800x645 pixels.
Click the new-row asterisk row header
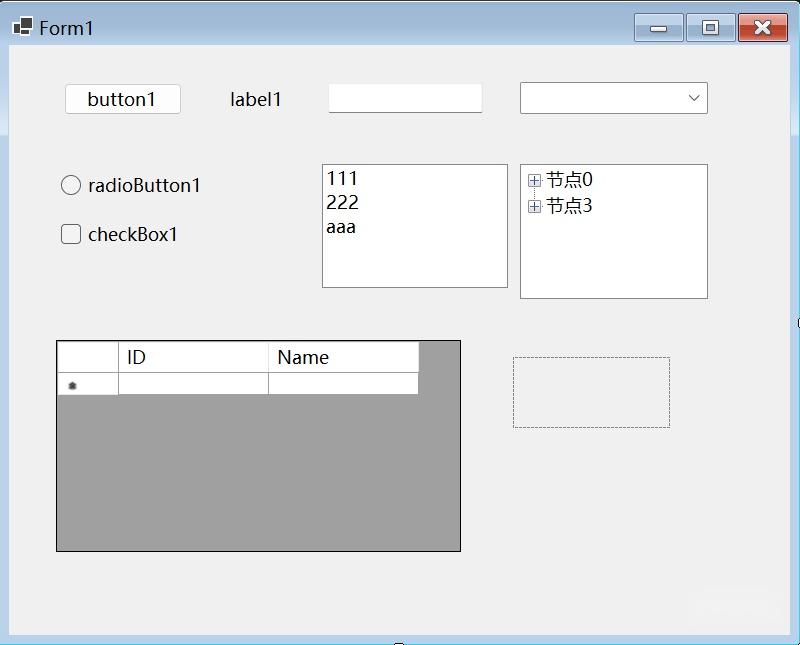[88, 384]
